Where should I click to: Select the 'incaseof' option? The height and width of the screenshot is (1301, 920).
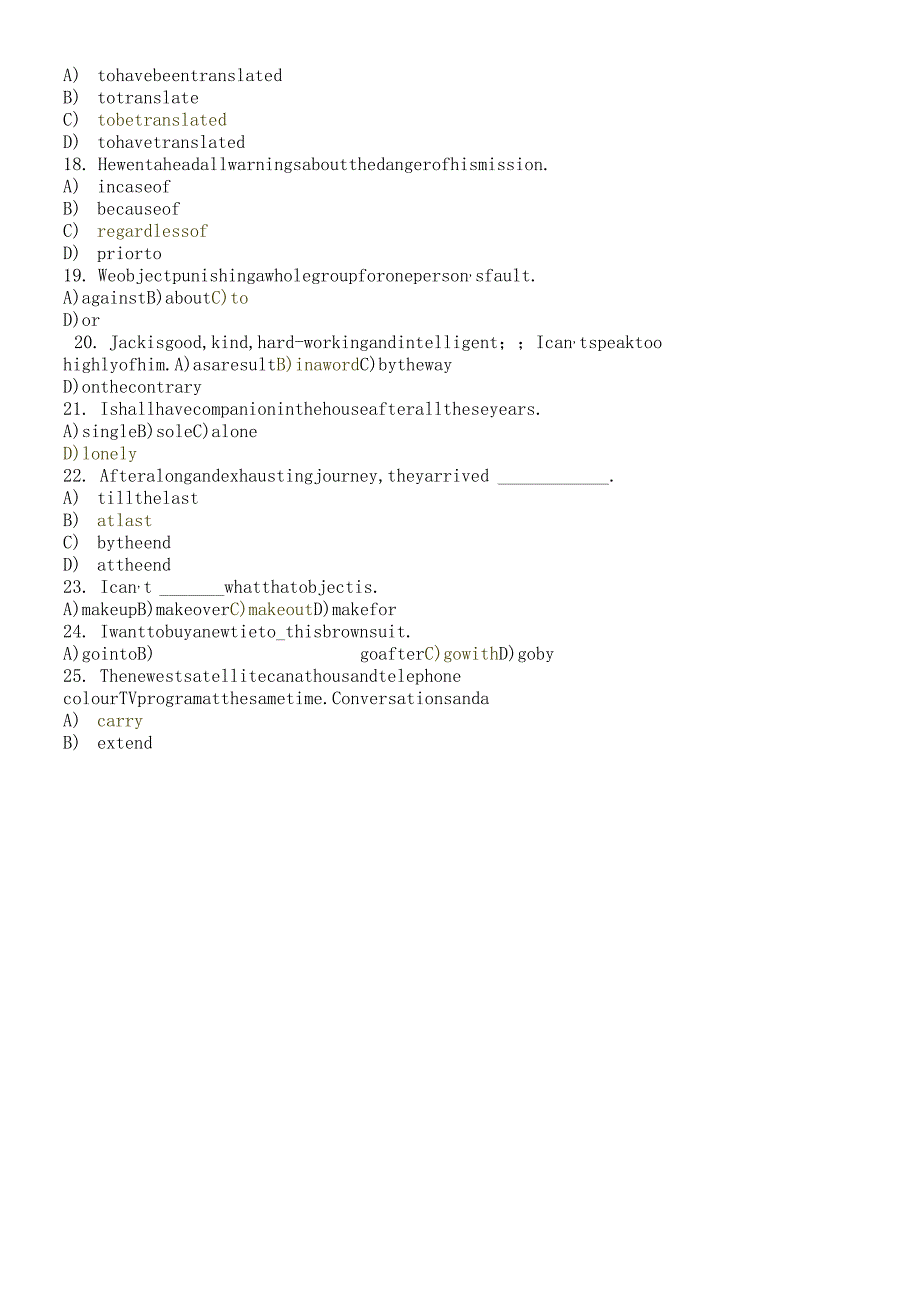coord(134,187)
